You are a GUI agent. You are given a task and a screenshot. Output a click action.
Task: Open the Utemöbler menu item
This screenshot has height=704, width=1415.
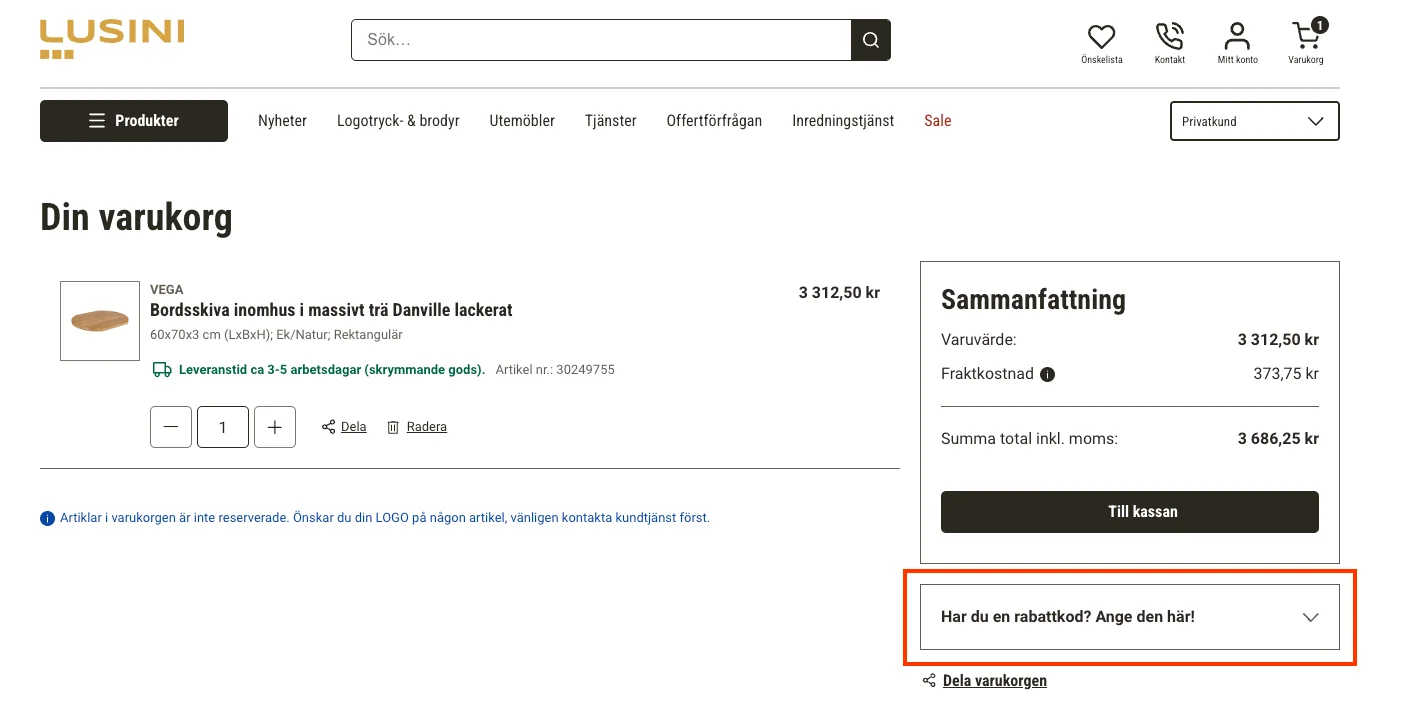point(522,121)
